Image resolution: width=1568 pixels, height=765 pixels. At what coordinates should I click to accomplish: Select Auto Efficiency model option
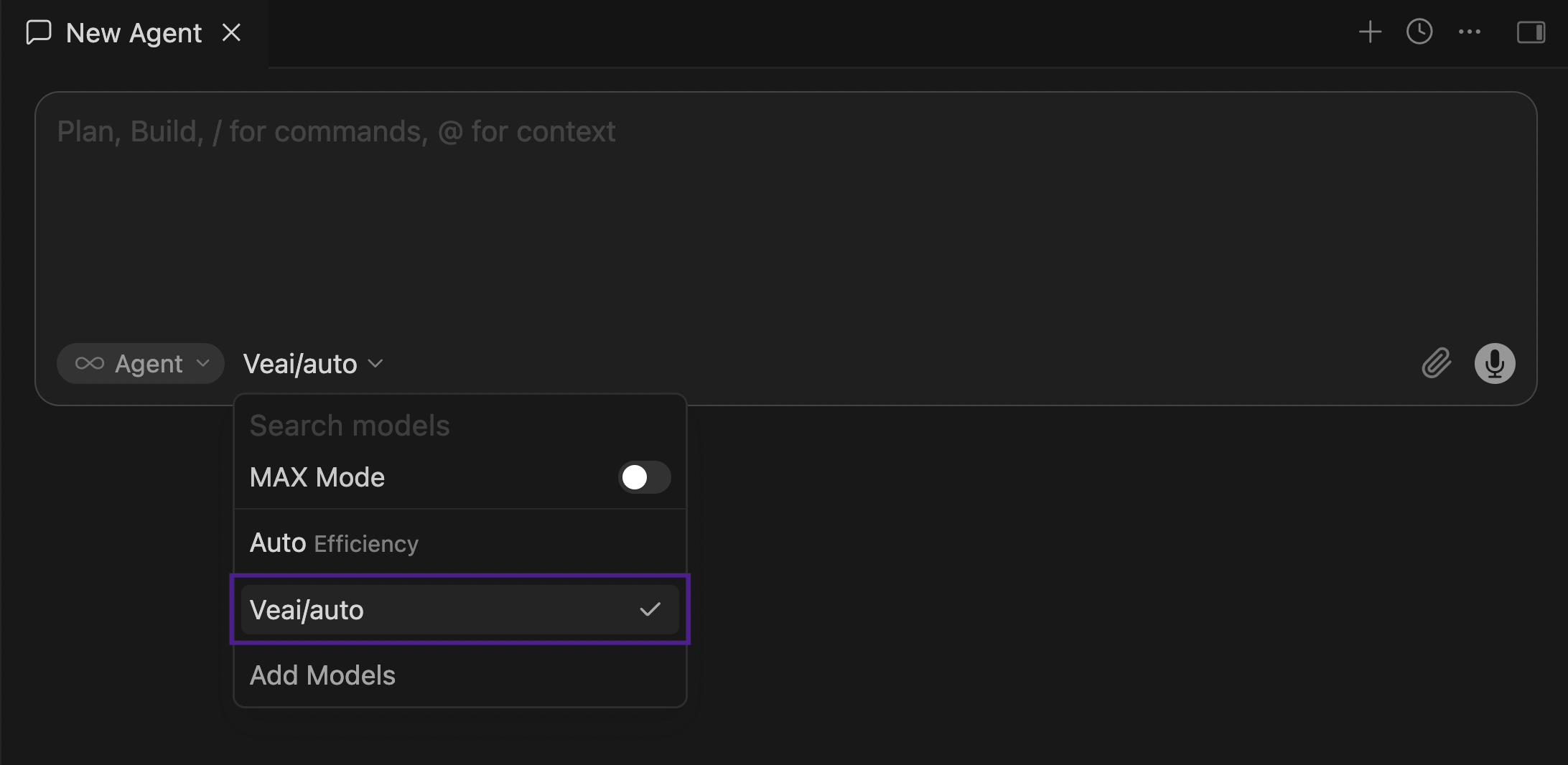(460, 543)
